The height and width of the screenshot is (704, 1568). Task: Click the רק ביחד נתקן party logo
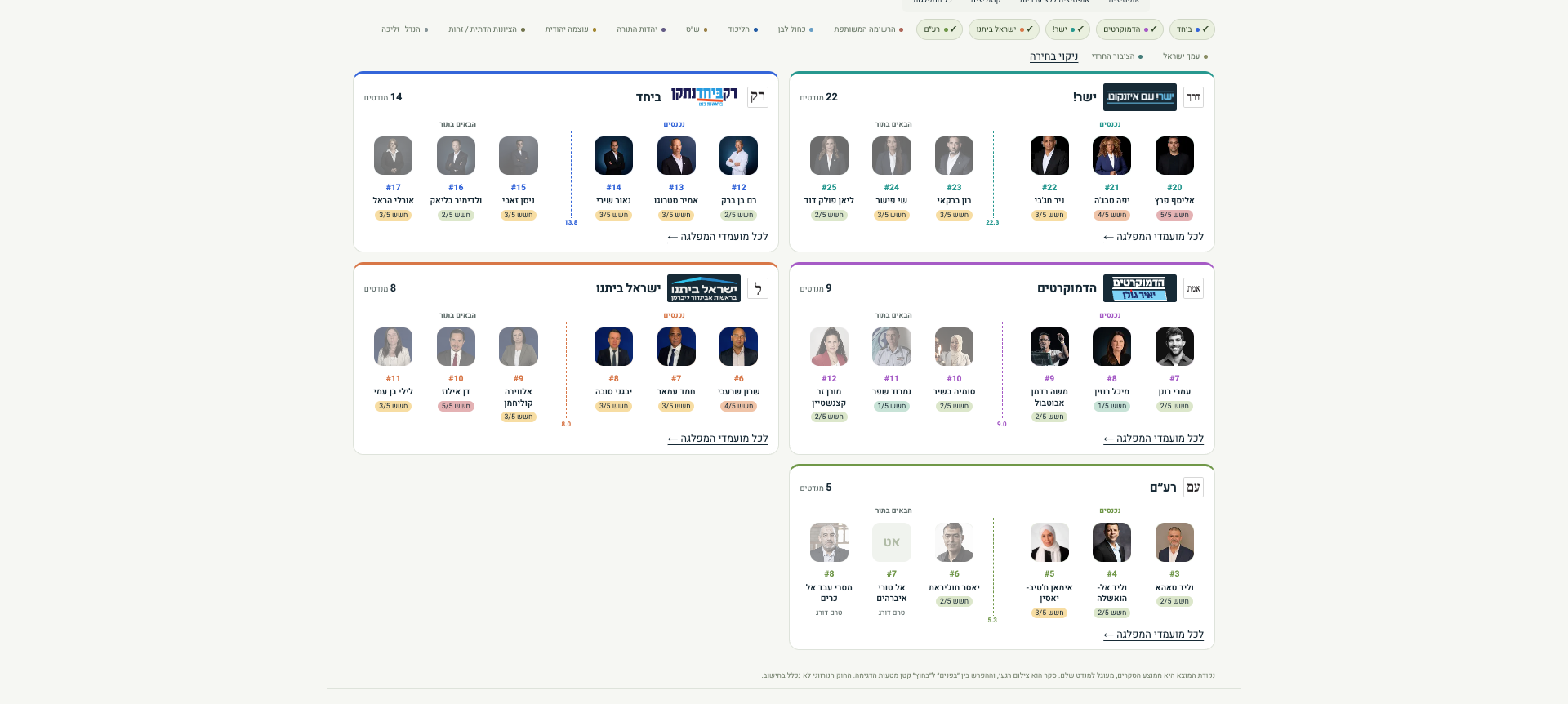(704, 96)
